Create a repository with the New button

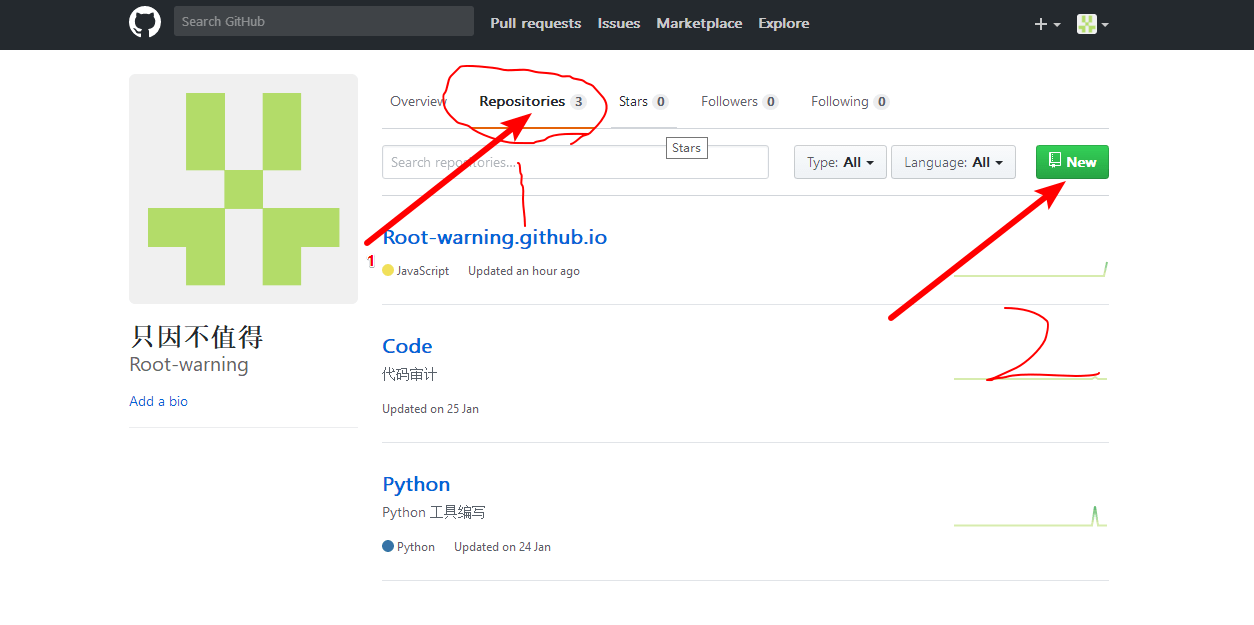coord(1072,162)
